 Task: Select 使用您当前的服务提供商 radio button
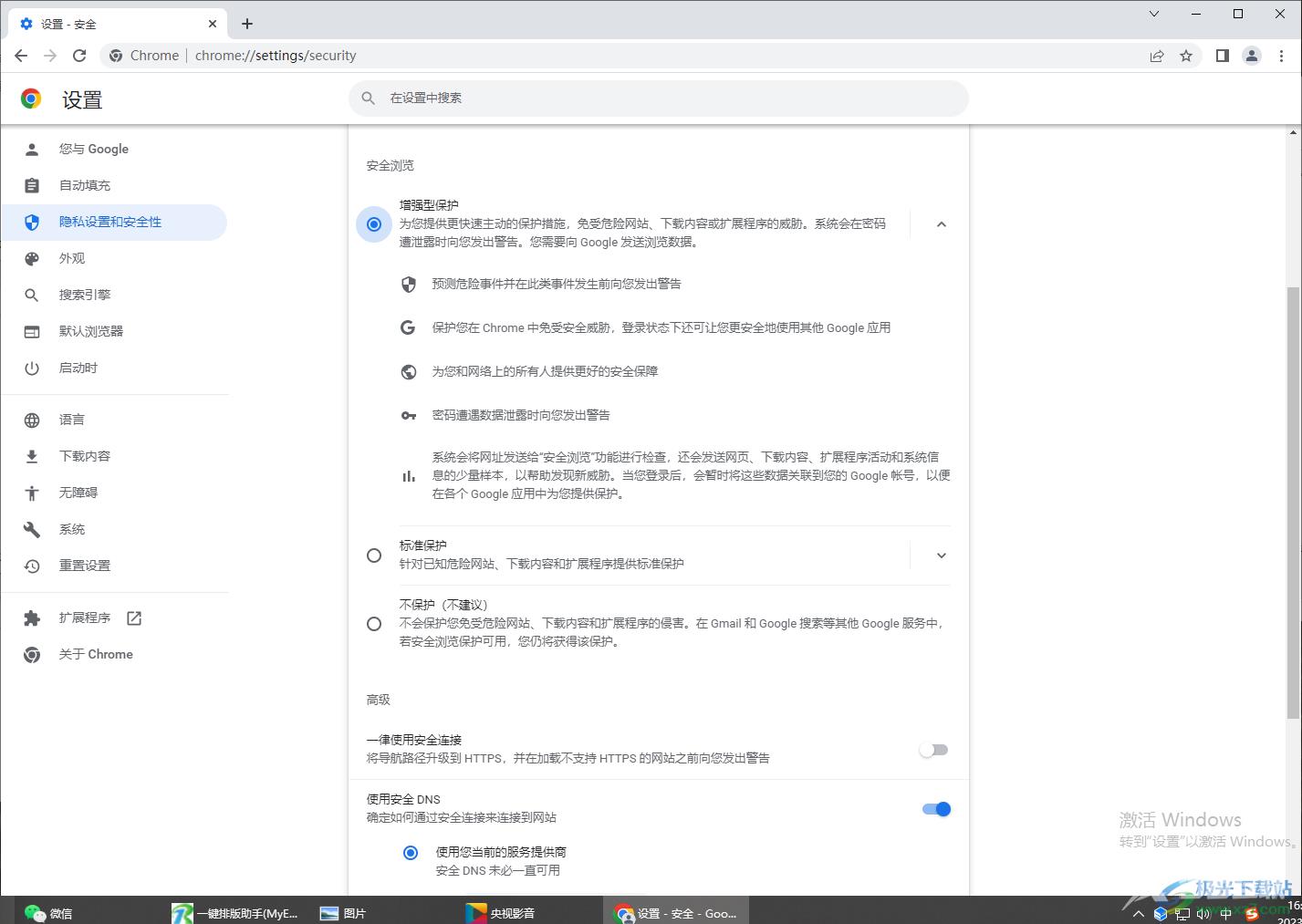pos(411,853)
